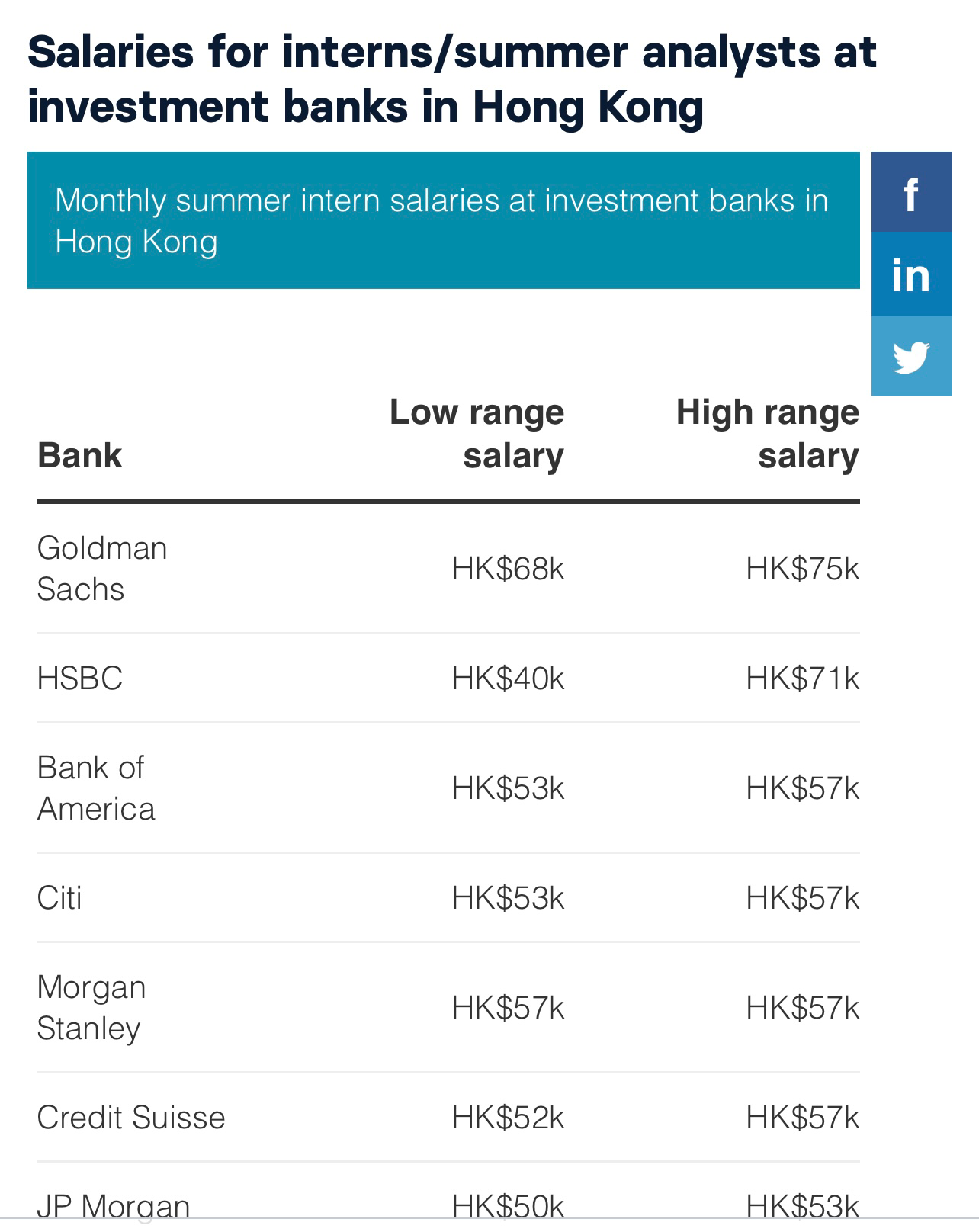
Task: Click the article headline about intern salaries
Action: tap(452, 79)
